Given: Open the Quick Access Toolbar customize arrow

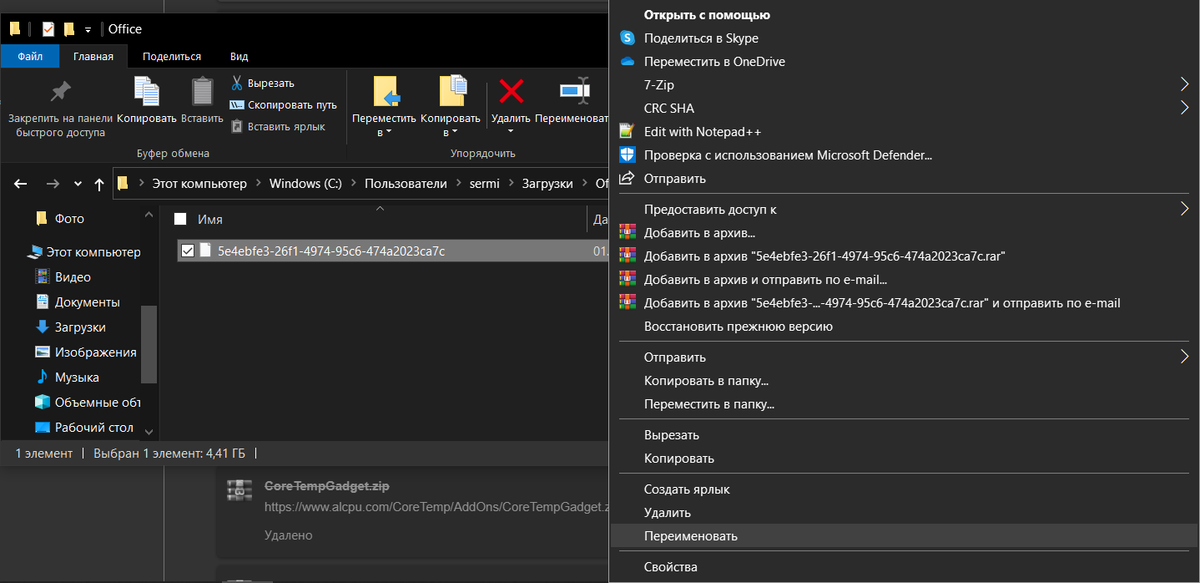Looking at the screenshot, I should coord(88,30).
